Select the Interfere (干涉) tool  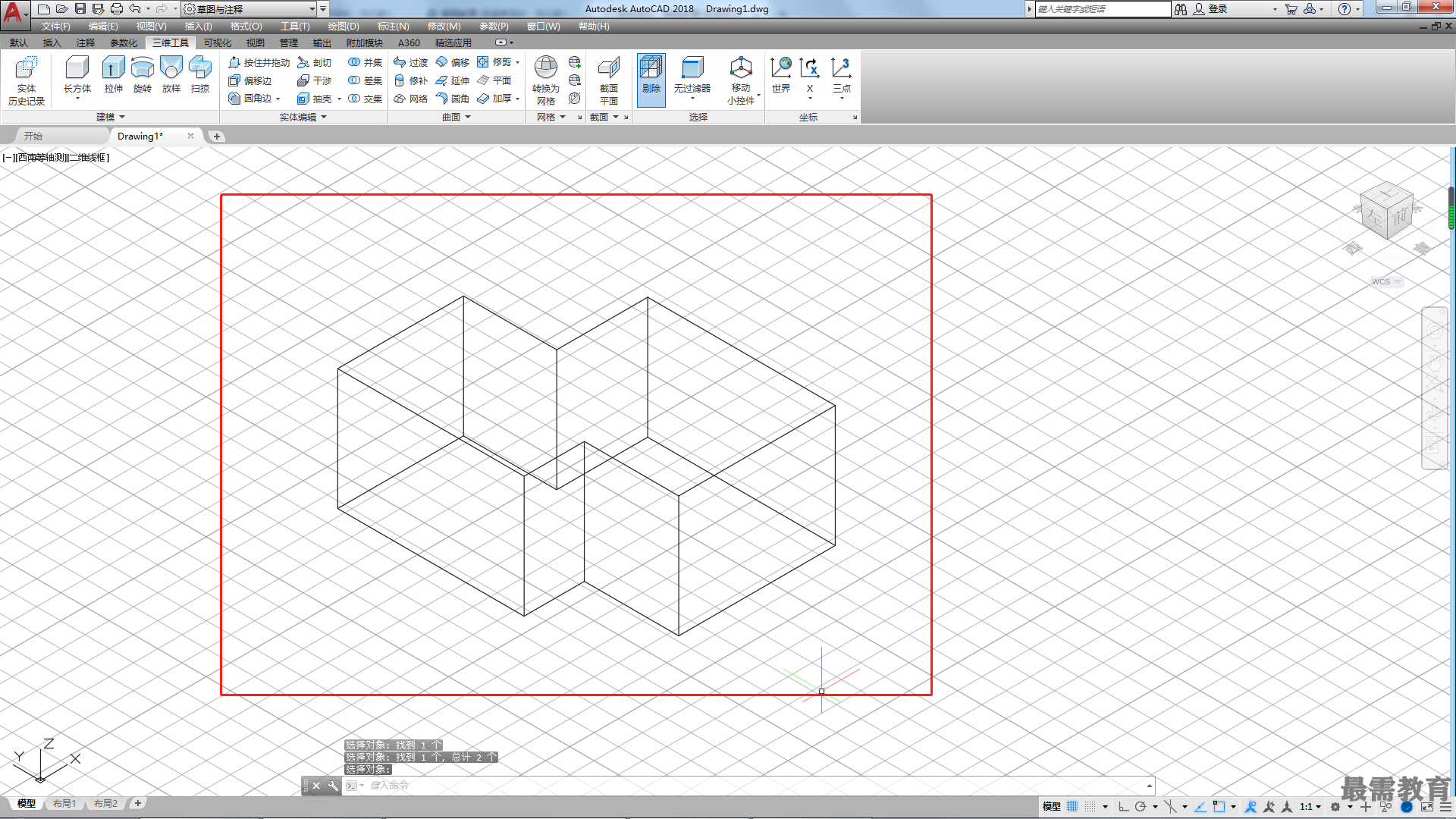[315, 80]
